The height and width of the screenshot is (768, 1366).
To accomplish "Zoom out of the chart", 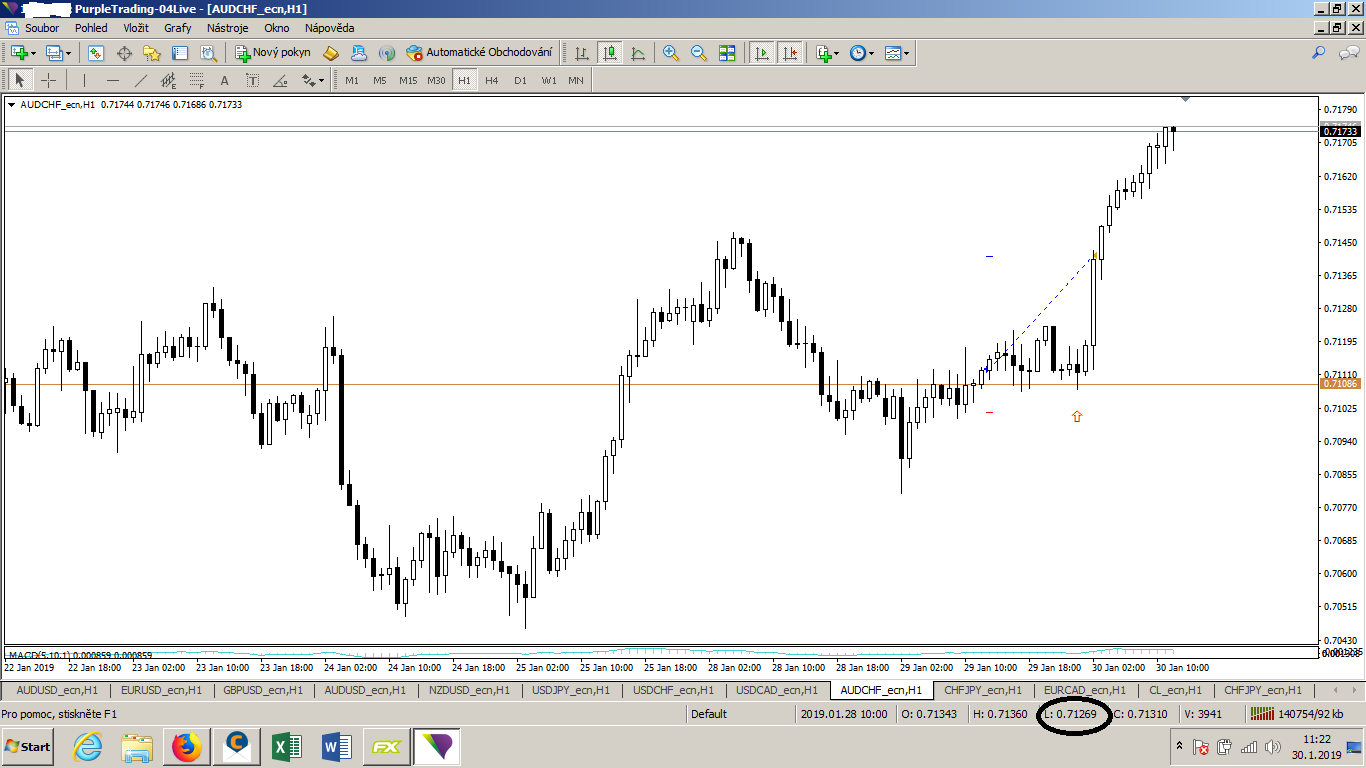I will (699, 53).
